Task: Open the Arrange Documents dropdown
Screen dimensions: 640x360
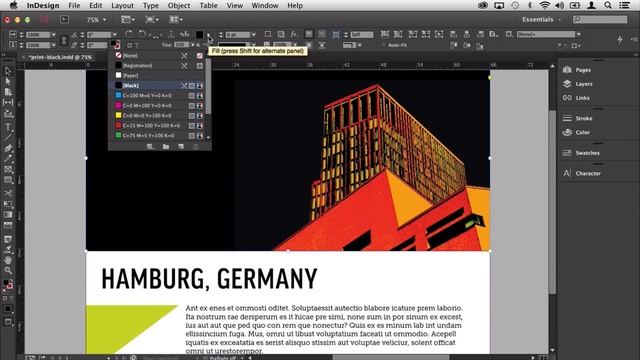Action: (176, 19)
